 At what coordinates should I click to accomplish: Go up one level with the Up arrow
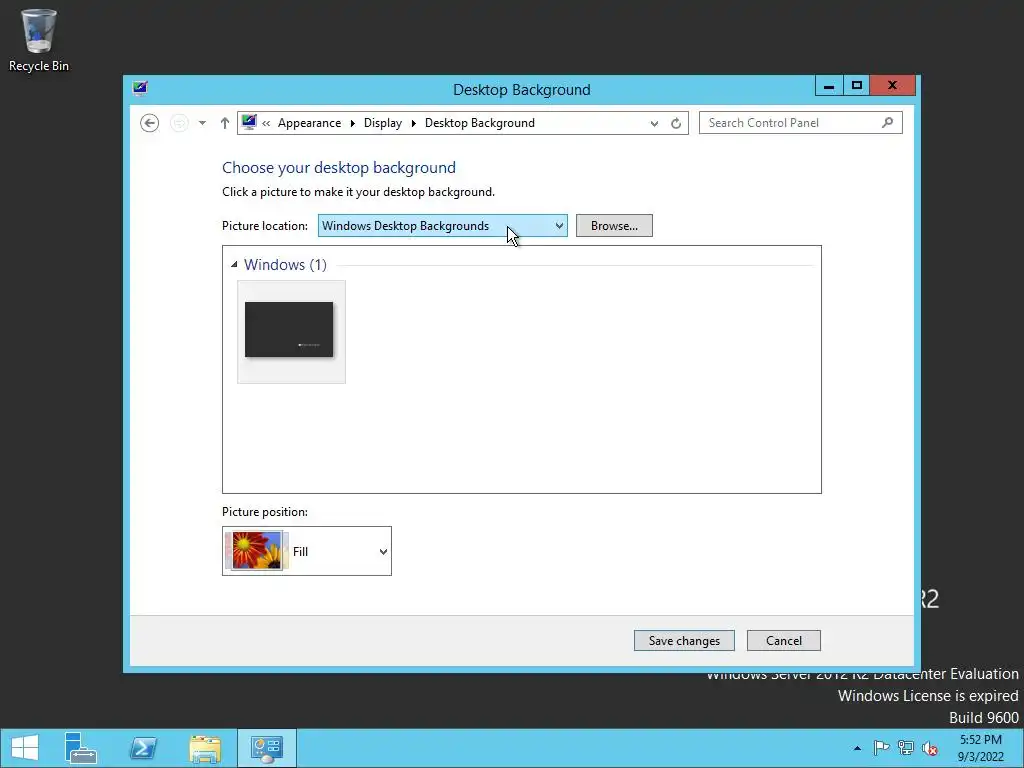pyautogui.click(x=225, y=123)
